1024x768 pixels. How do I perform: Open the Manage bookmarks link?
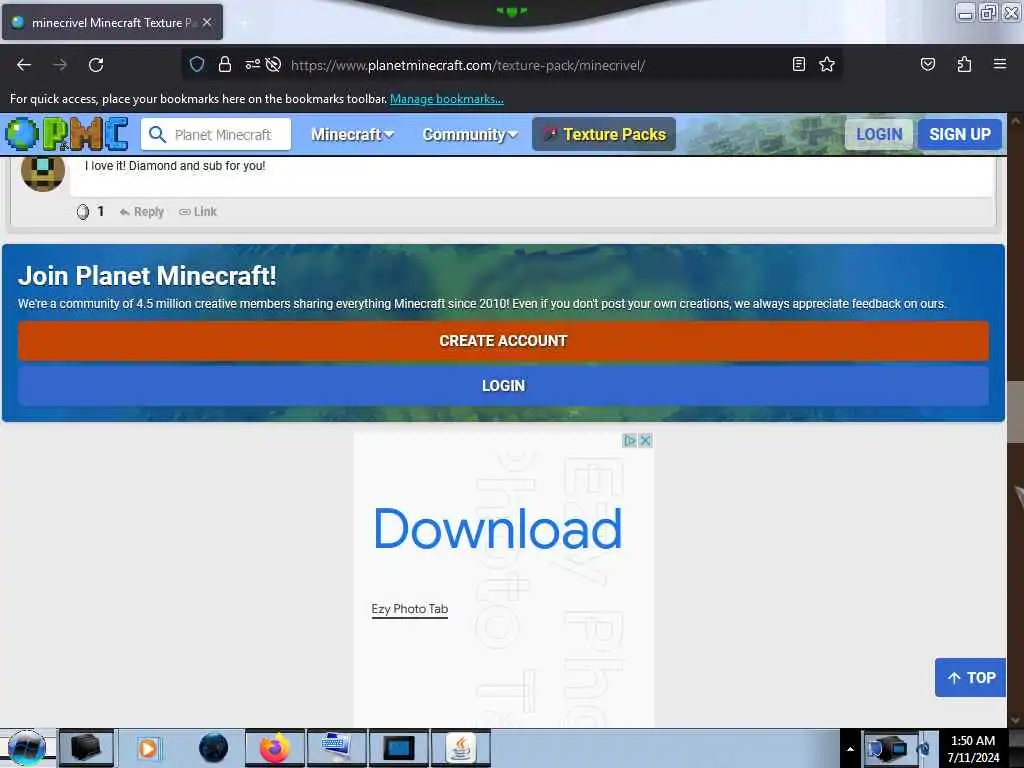coord(447,99)
